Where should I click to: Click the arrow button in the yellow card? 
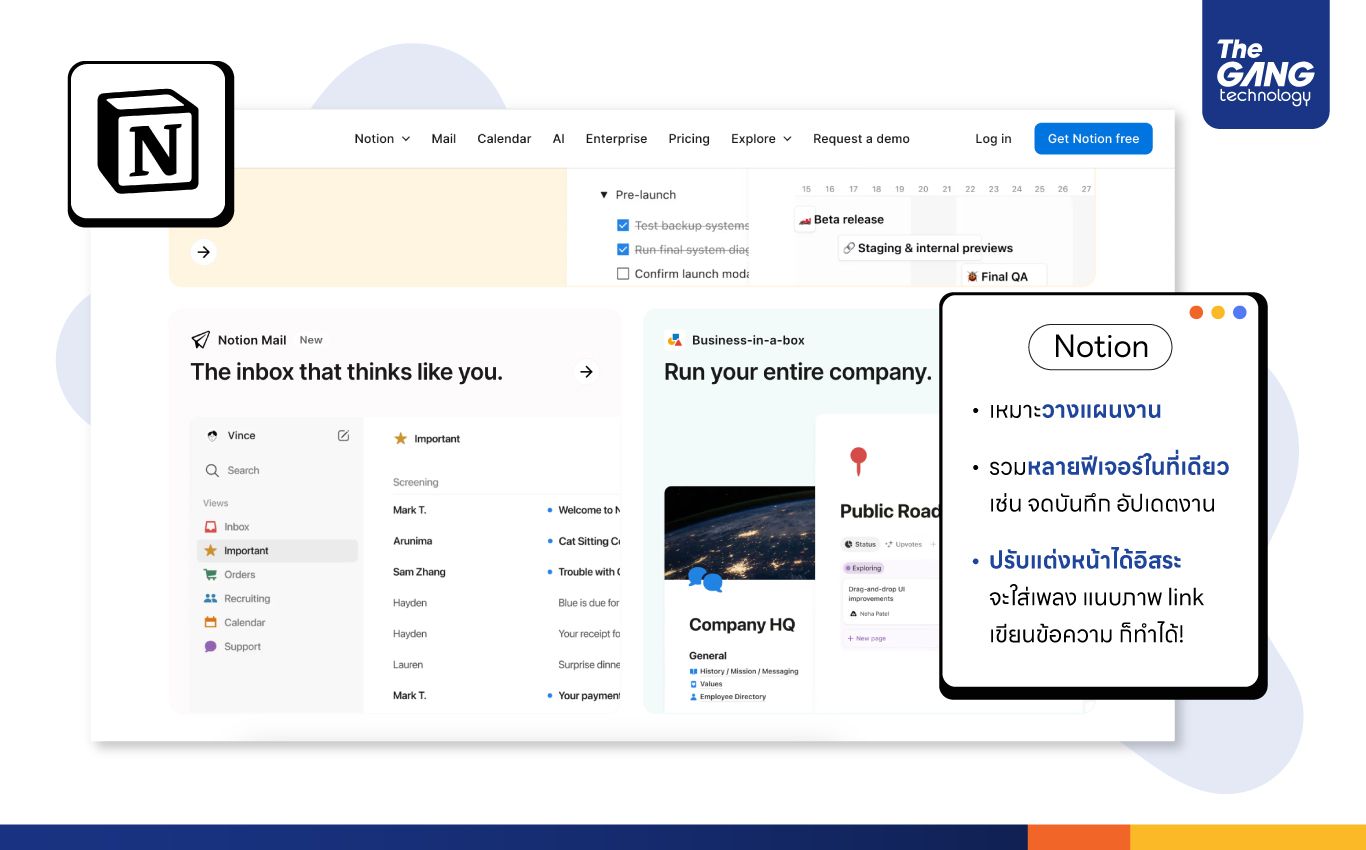pos(203,252)
